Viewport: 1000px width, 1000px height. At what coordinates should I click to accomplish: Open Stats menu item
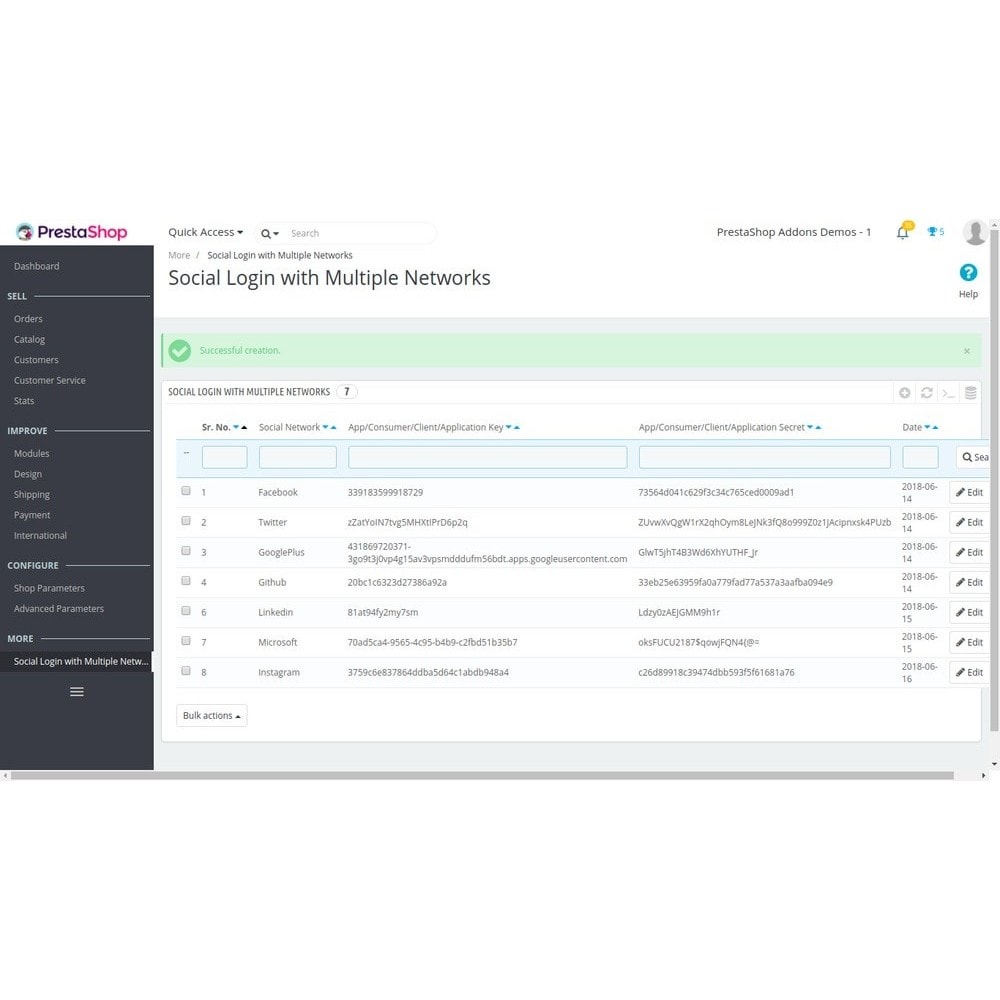(x=24, y=401)
